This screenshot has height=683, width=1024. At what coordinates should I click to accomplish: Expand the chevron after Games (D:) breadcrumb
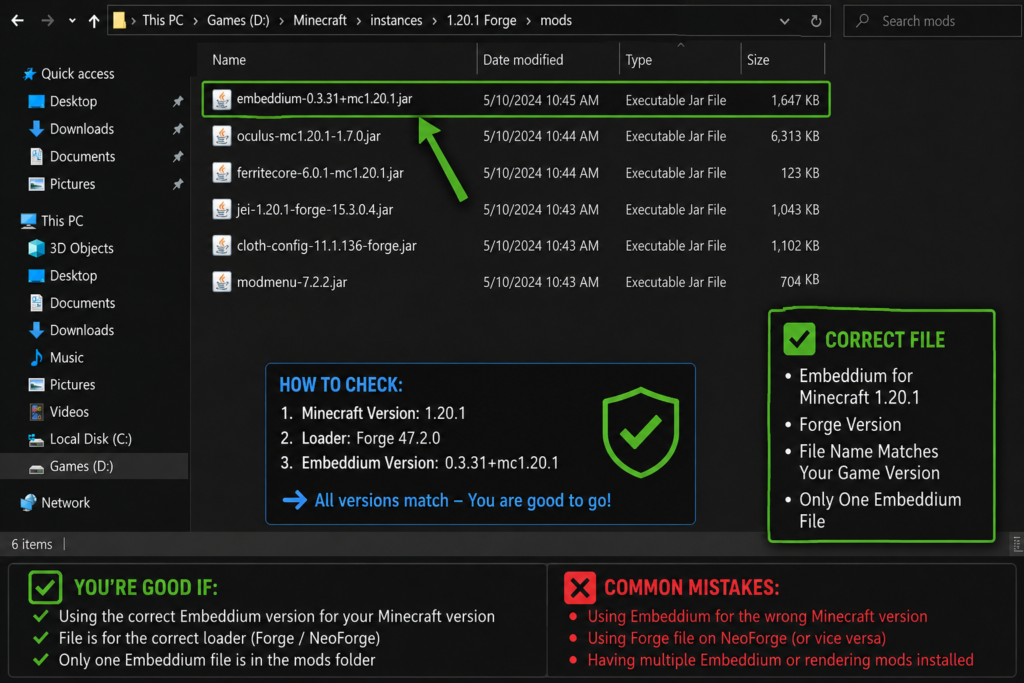coord(281,21)
